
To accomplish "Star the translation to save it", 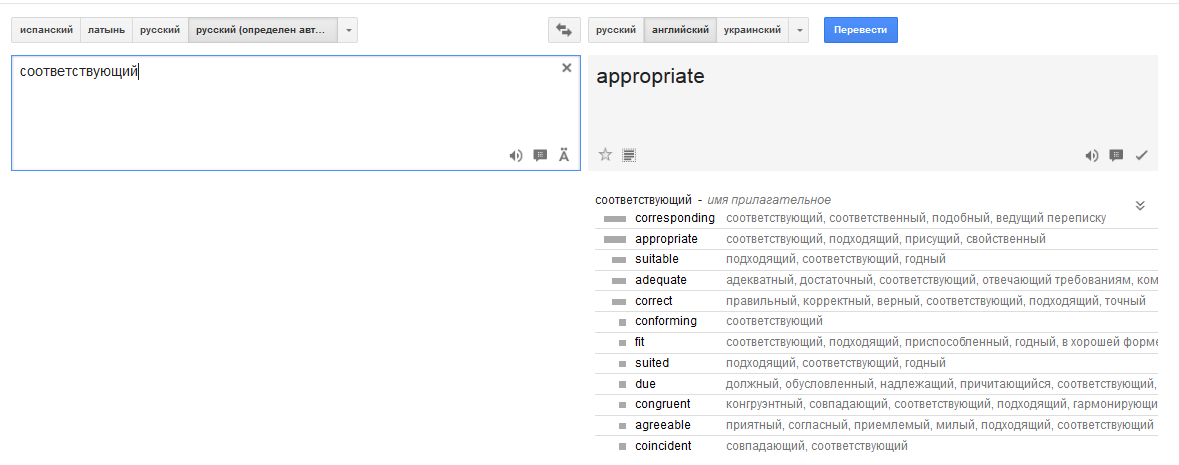I will pyautogui.click(x=605, y=155).
